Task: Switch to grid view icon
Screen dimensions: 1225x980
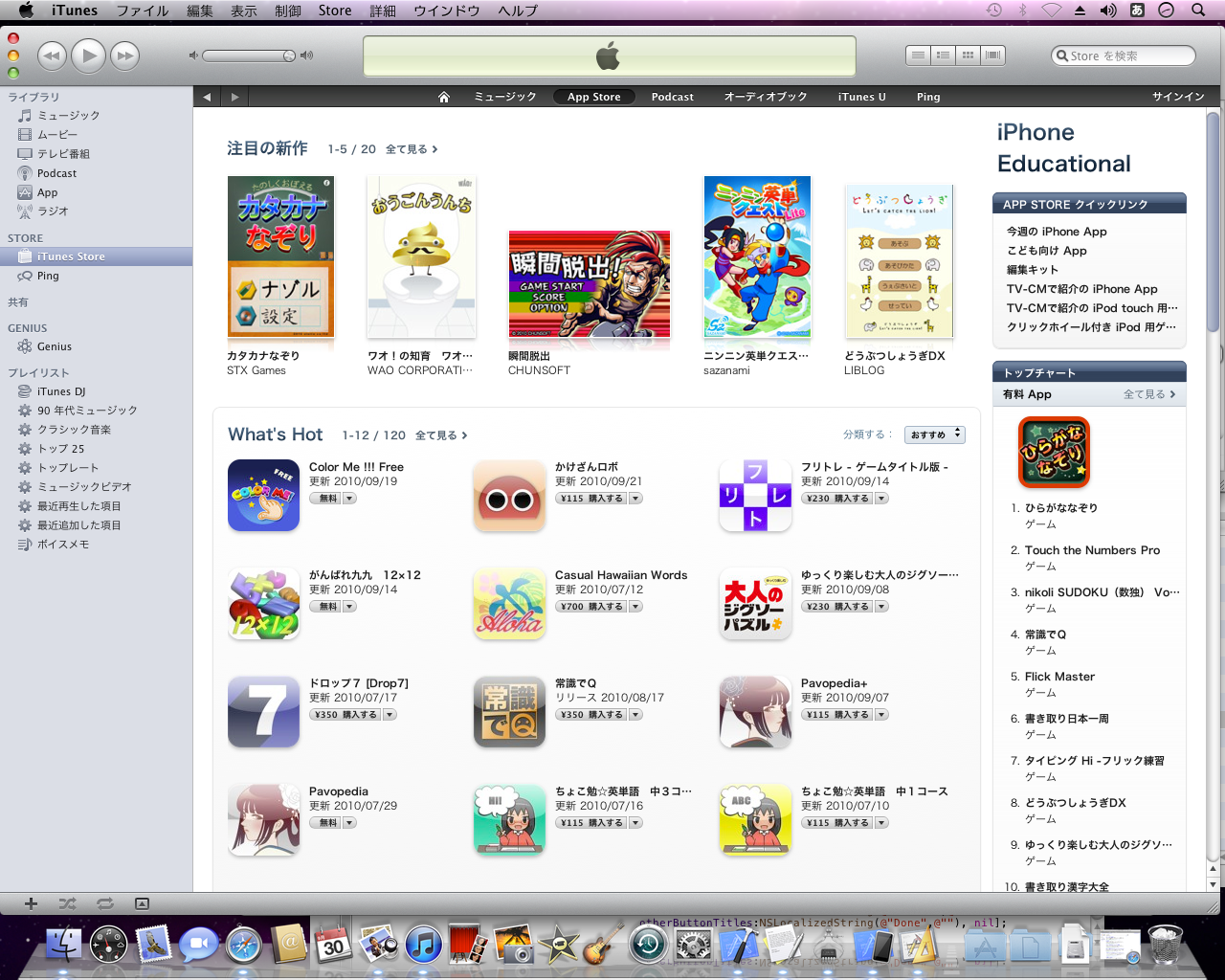Action: 968,56
